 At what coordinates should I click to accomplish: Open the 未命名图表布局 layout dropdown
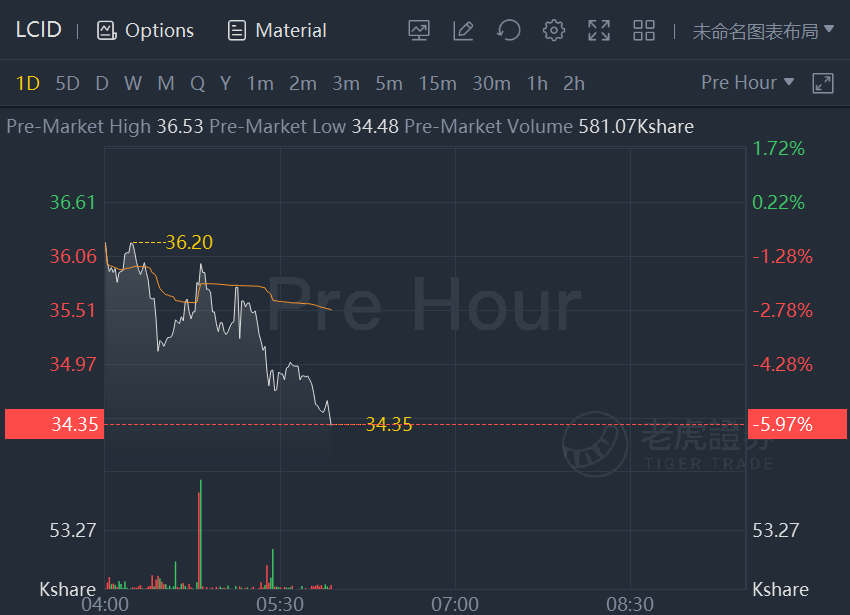tap(763, 31)
